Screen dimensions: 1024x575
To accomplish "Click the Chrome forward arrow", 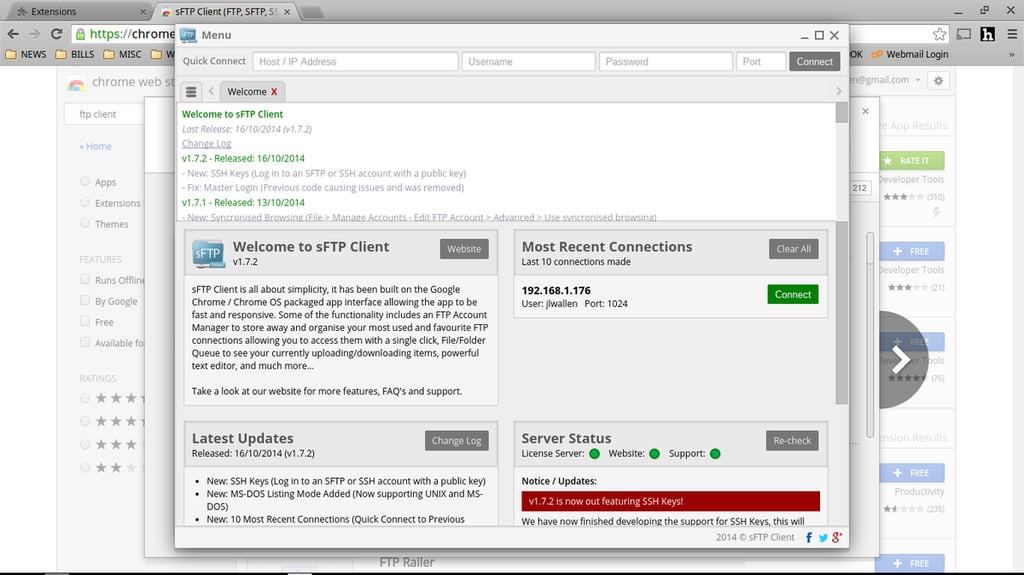I will pyautogui.click(x=35, y=34).
